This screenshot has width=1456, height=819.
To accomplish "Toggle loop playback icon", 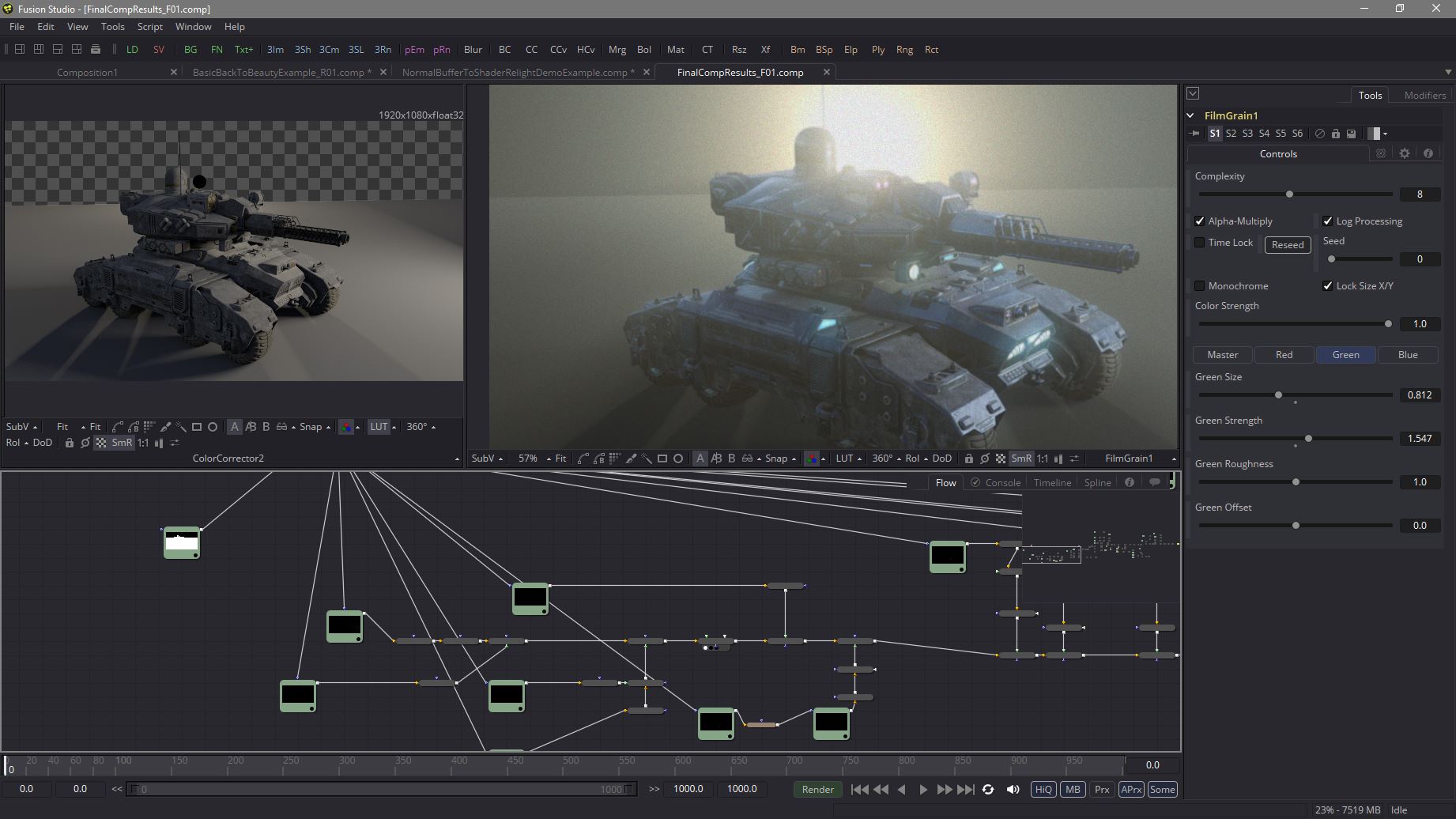I will (987, 789).
